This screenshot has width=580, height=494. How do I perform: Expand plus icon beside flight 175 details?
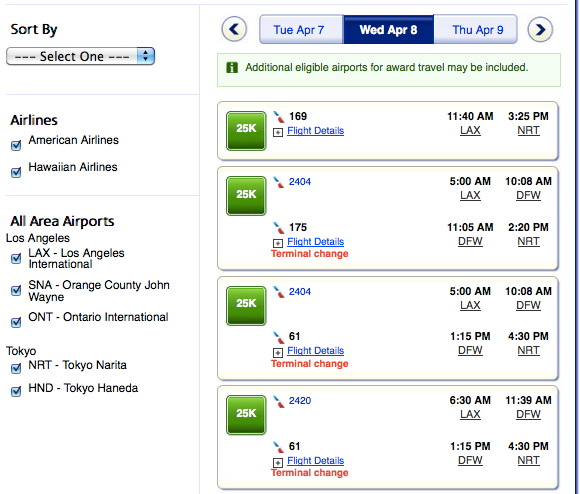[278, 243]
